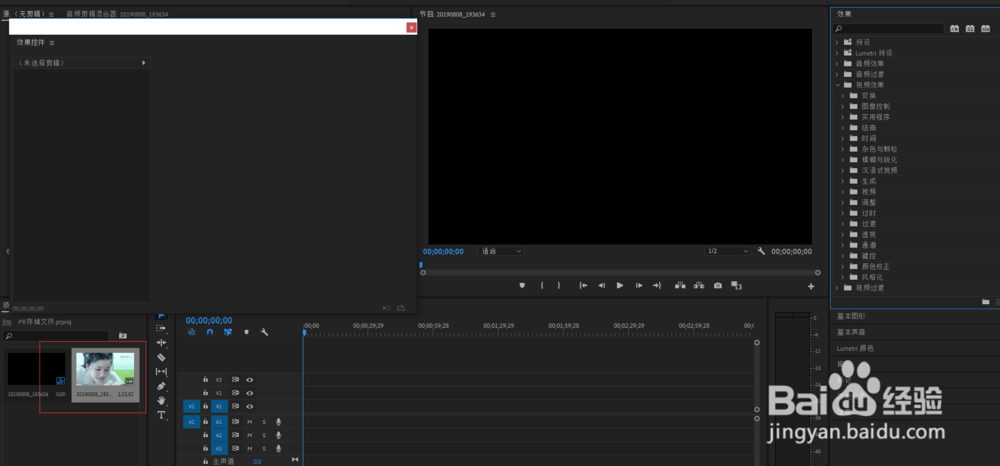The height and width of the screenshot is (466, 1000).
Task: Add a marker in the timeline header
Action: coord(246,332)
